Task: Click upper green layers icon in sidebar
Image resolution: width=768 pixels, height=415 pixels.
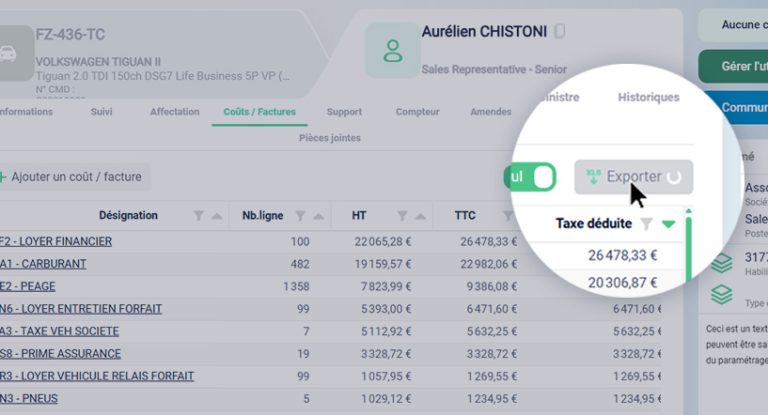Action: 722,263
